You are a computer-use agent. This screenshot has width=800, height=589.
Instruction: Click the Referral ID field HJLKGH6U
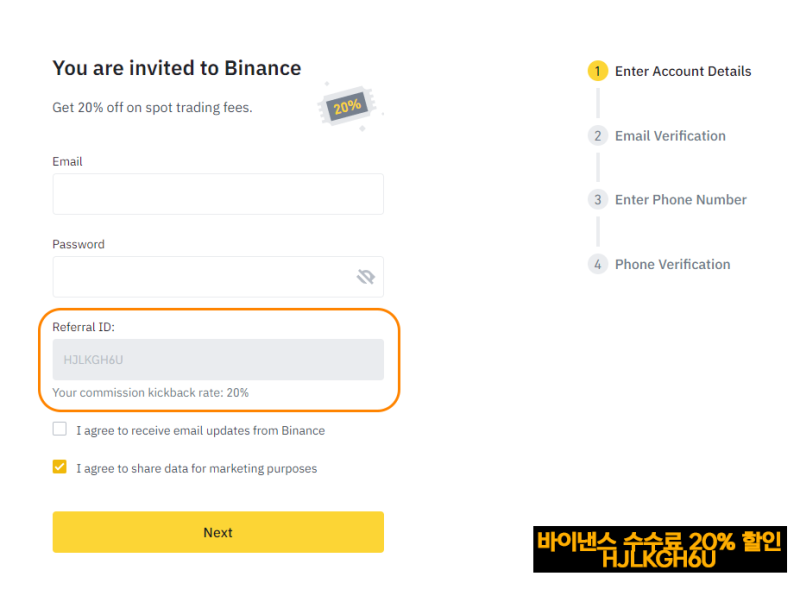[218, 359]
